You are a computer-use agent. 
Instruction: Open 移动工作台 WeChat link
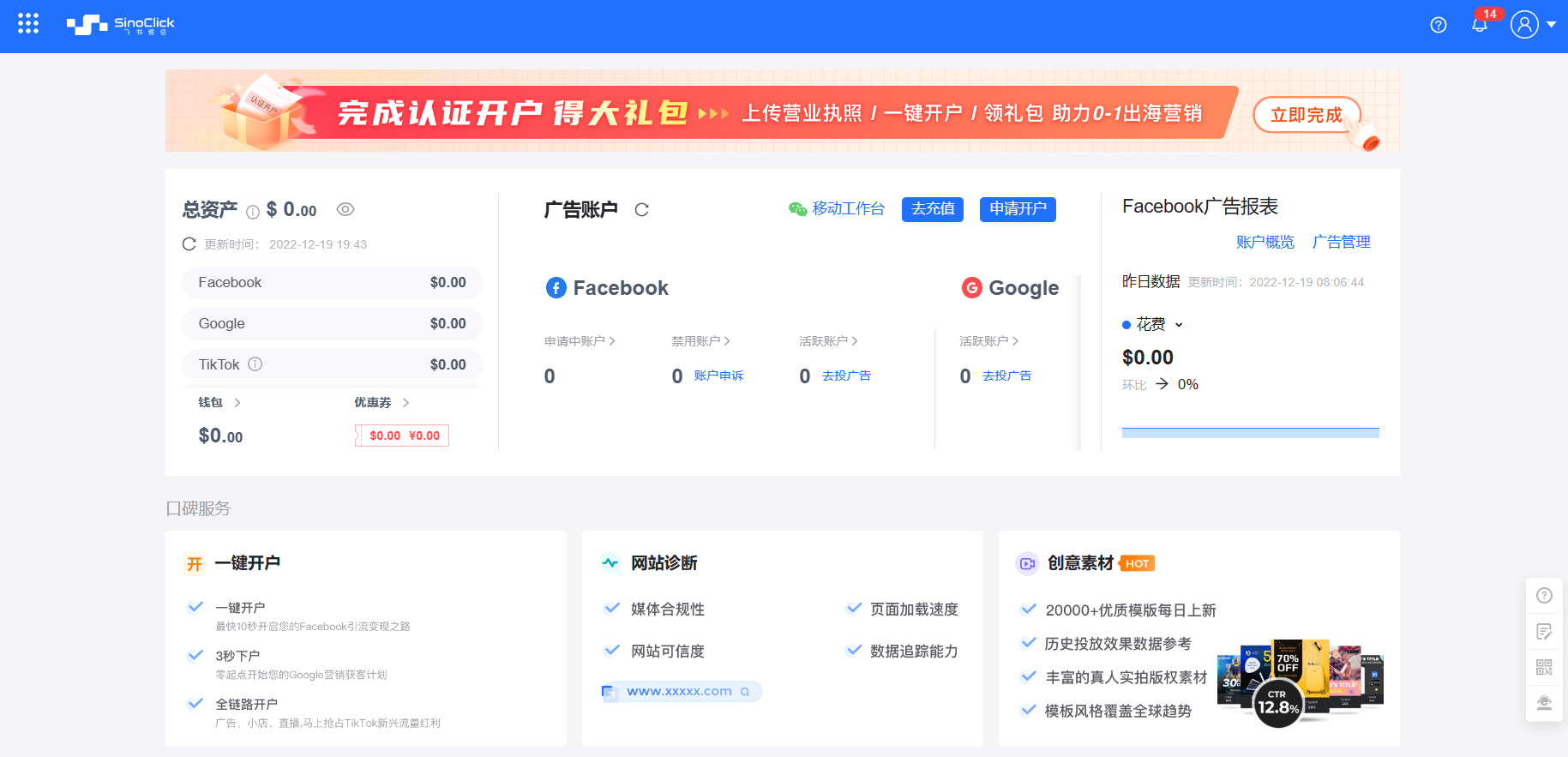coord(837,208)
